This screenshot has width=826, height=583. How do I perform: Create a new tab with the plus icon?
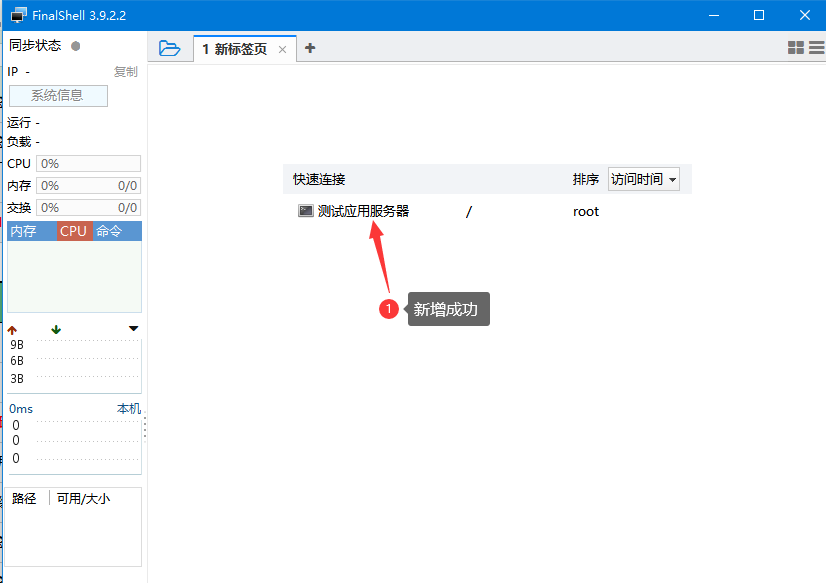coord(310,47)
